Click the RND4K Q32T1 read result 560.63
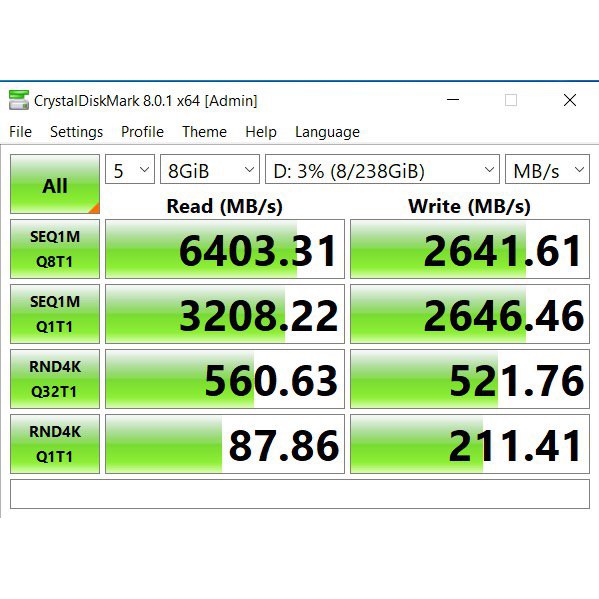Viewport: 599px width, 599px height. pyautogui.click(x=225, y=379)
